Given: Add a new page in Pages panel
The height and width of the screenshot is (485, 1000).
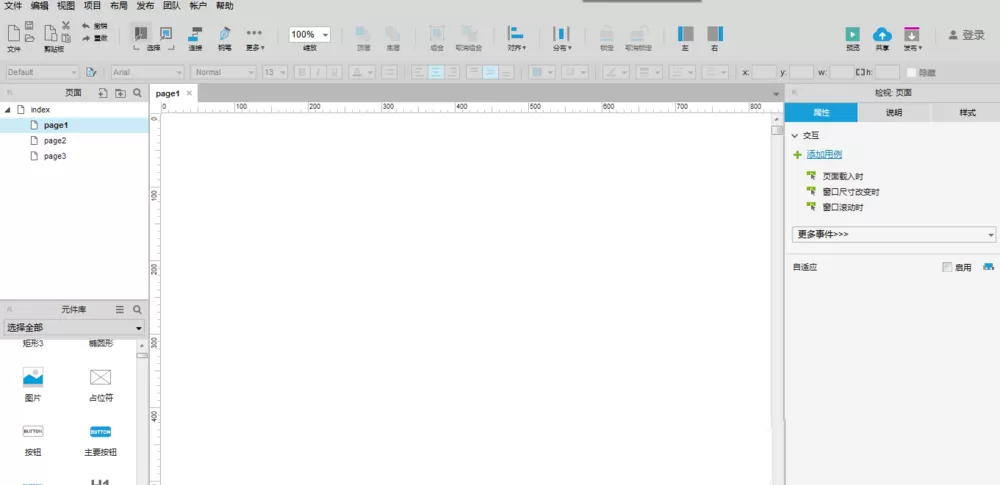Looking at the screenshot, I should 103,93.
